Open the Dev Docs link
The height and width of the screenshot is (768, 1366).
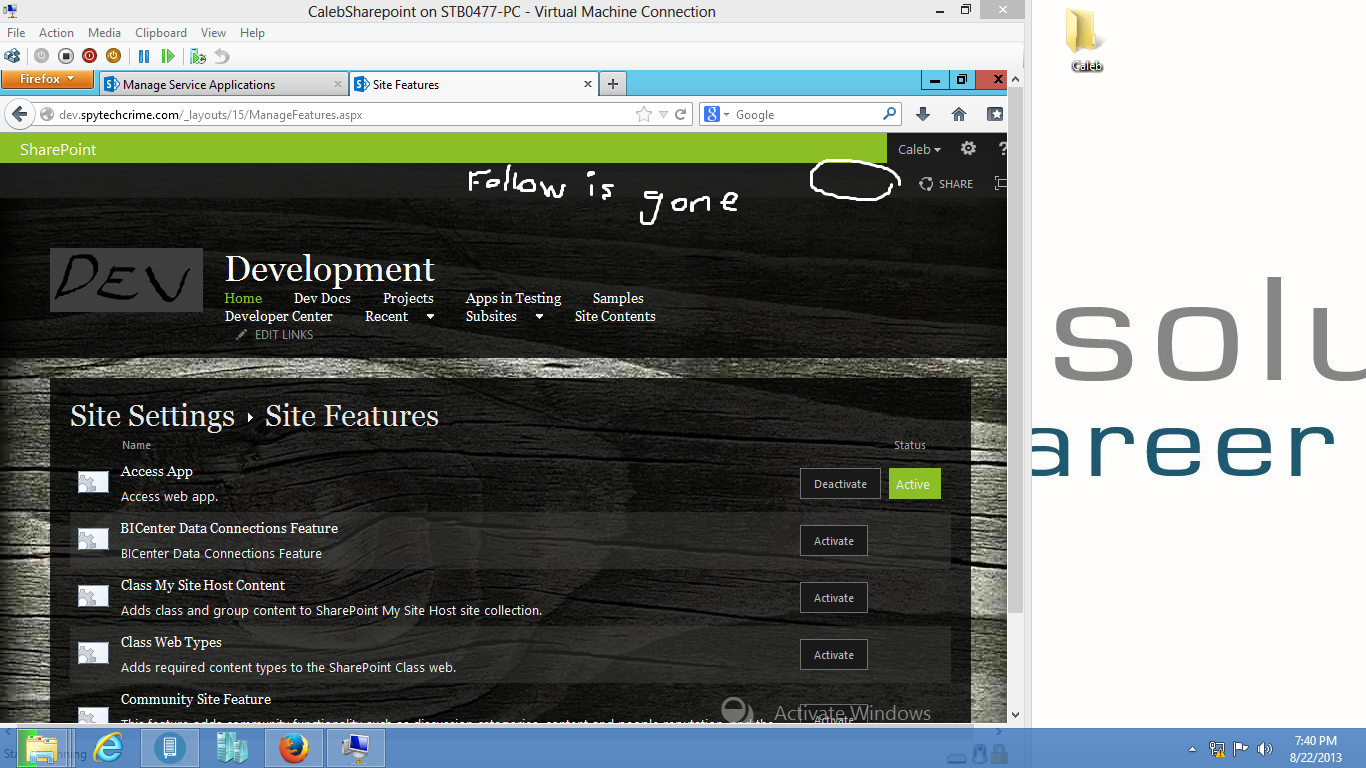pos(322,298)
